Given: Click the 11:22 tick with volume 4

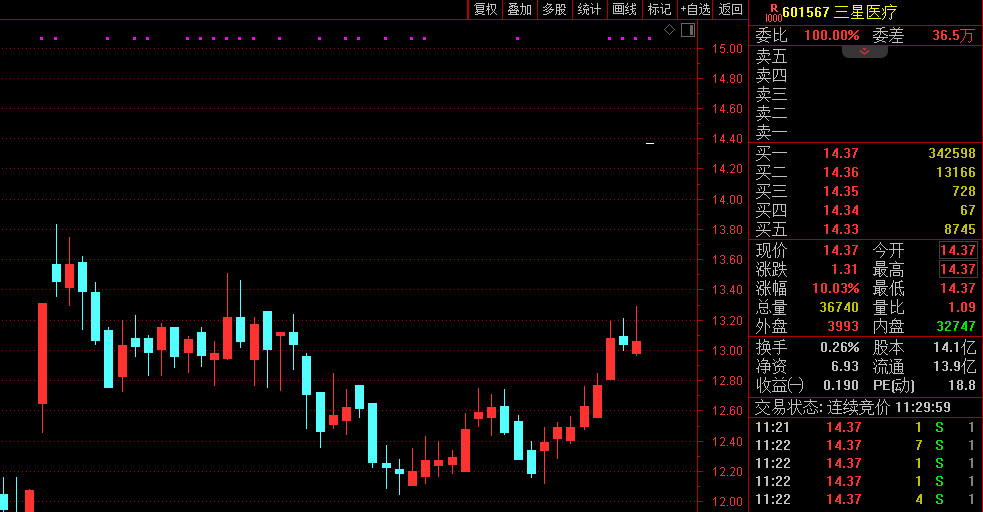Looking at the screenshot, I should (865, 499).
